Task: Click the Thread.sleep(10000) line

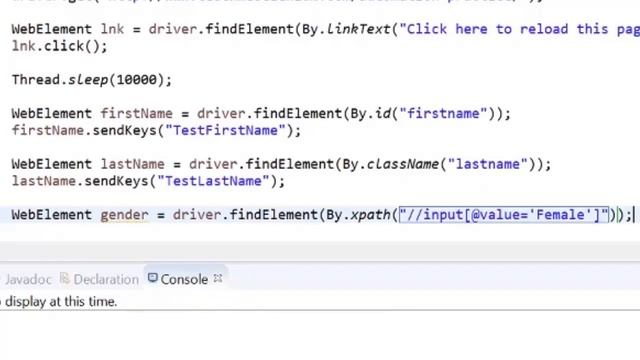Action: coord(92,80)
